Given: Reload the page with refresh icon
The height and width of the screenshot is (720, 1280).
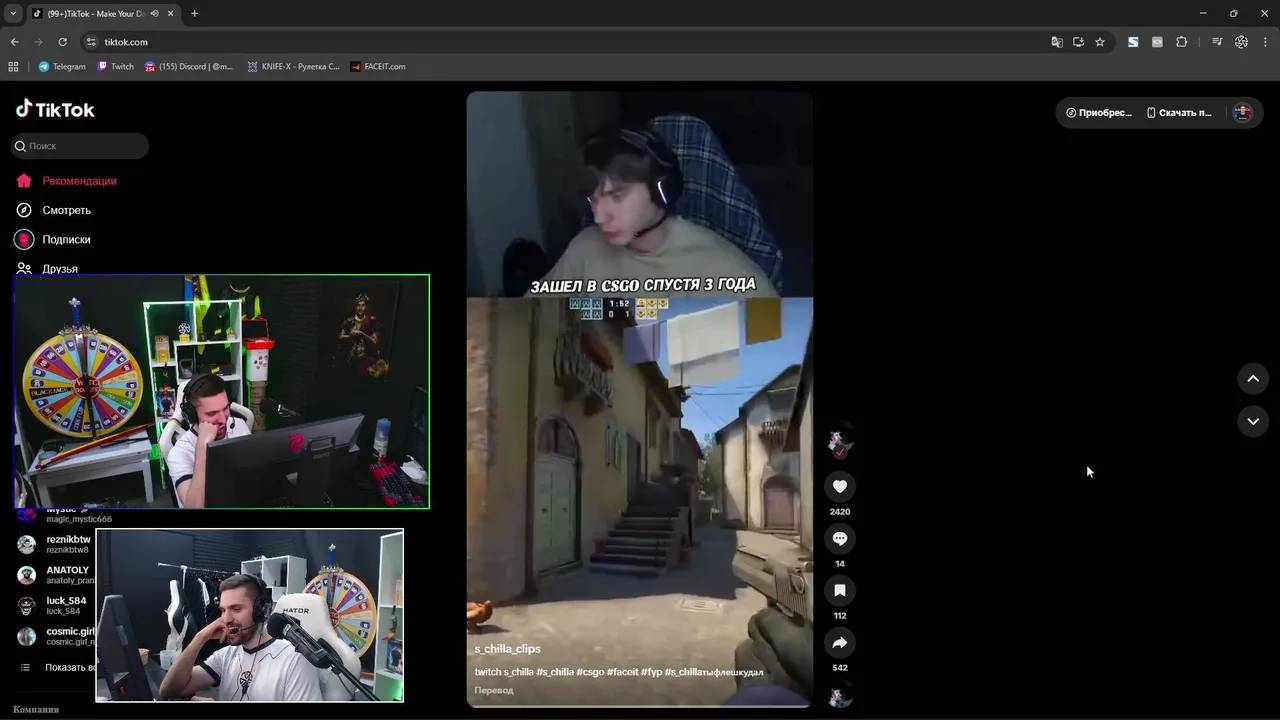Looking at the screenshot, I should coord(62,42).
